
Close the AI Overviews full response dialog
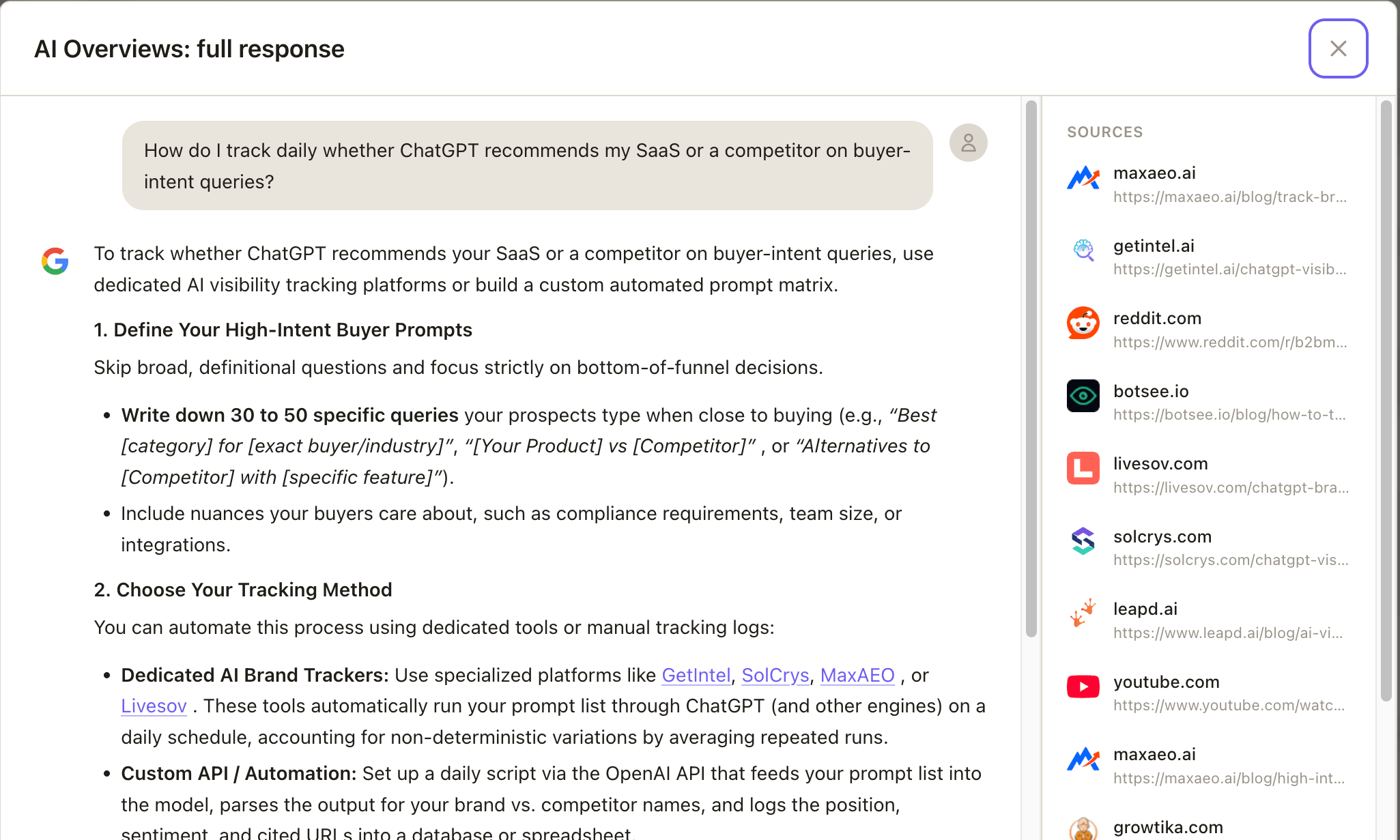tap(1338, 48)
